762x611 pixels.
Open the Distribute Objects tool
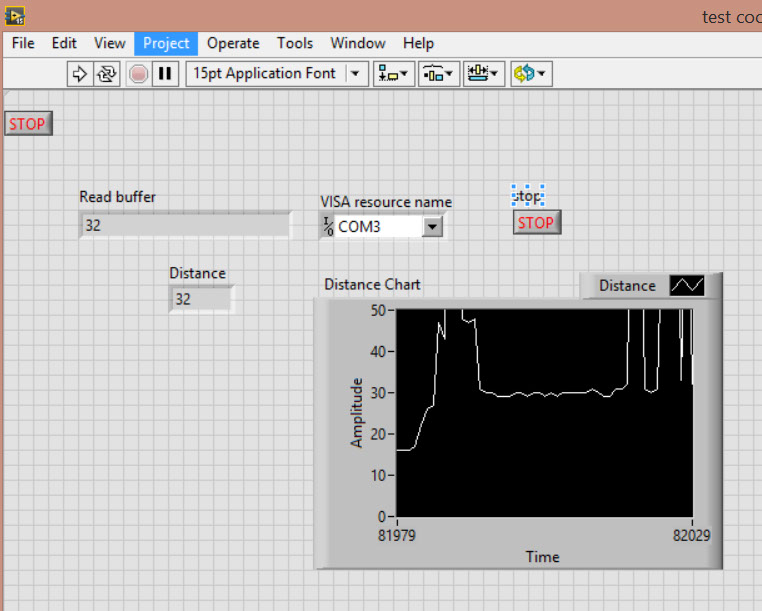438,73
